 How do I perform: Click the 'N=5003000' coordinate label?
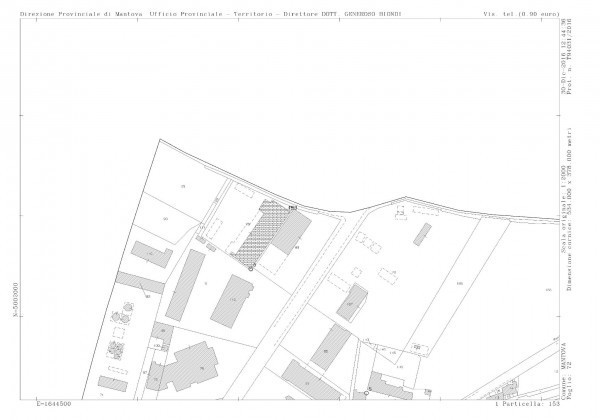[16, 300]
